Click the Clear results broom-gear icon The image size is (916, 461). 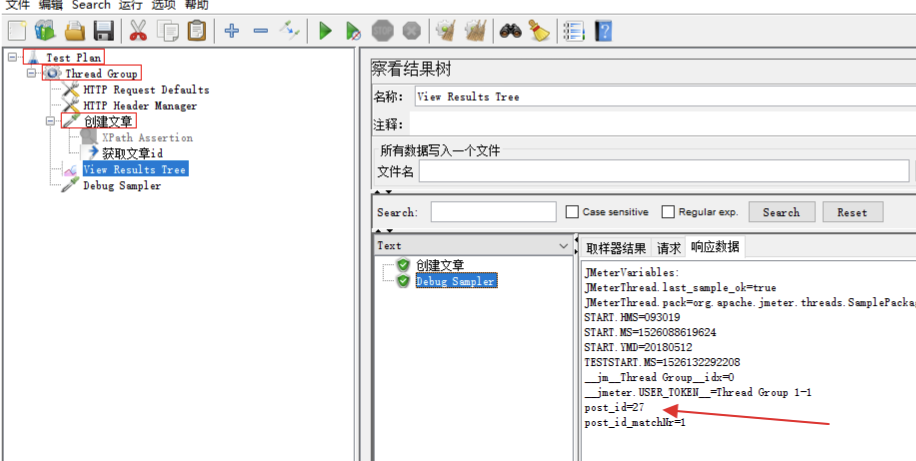(x=447, y=30)
